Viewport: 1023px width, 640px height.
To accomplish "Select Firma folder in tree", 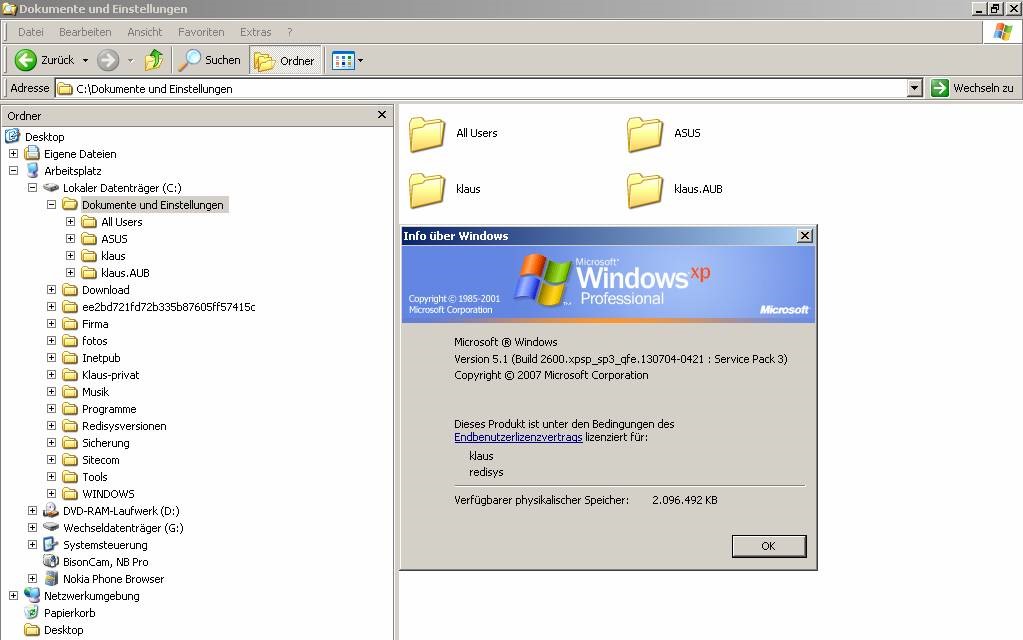I will pyautogui.click(x=95, y=324).
